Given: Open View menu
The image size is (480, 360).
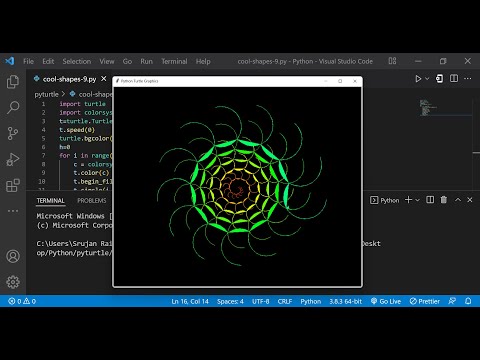Looking at the screenshot, I should pos(107,61).
